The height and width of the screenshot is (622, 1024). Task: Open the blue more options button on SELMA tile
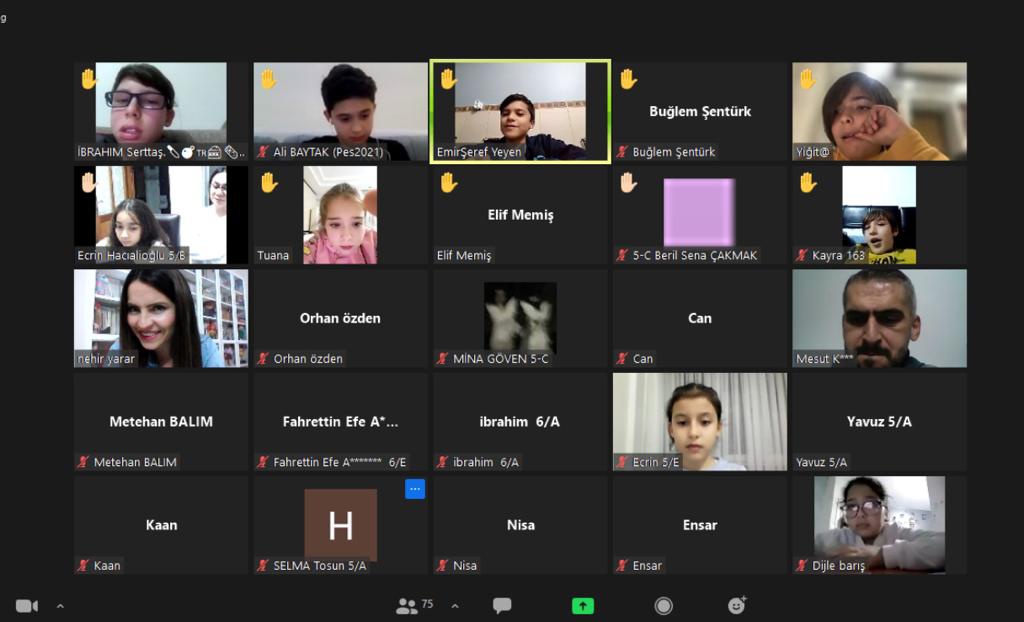coord(415,489)
